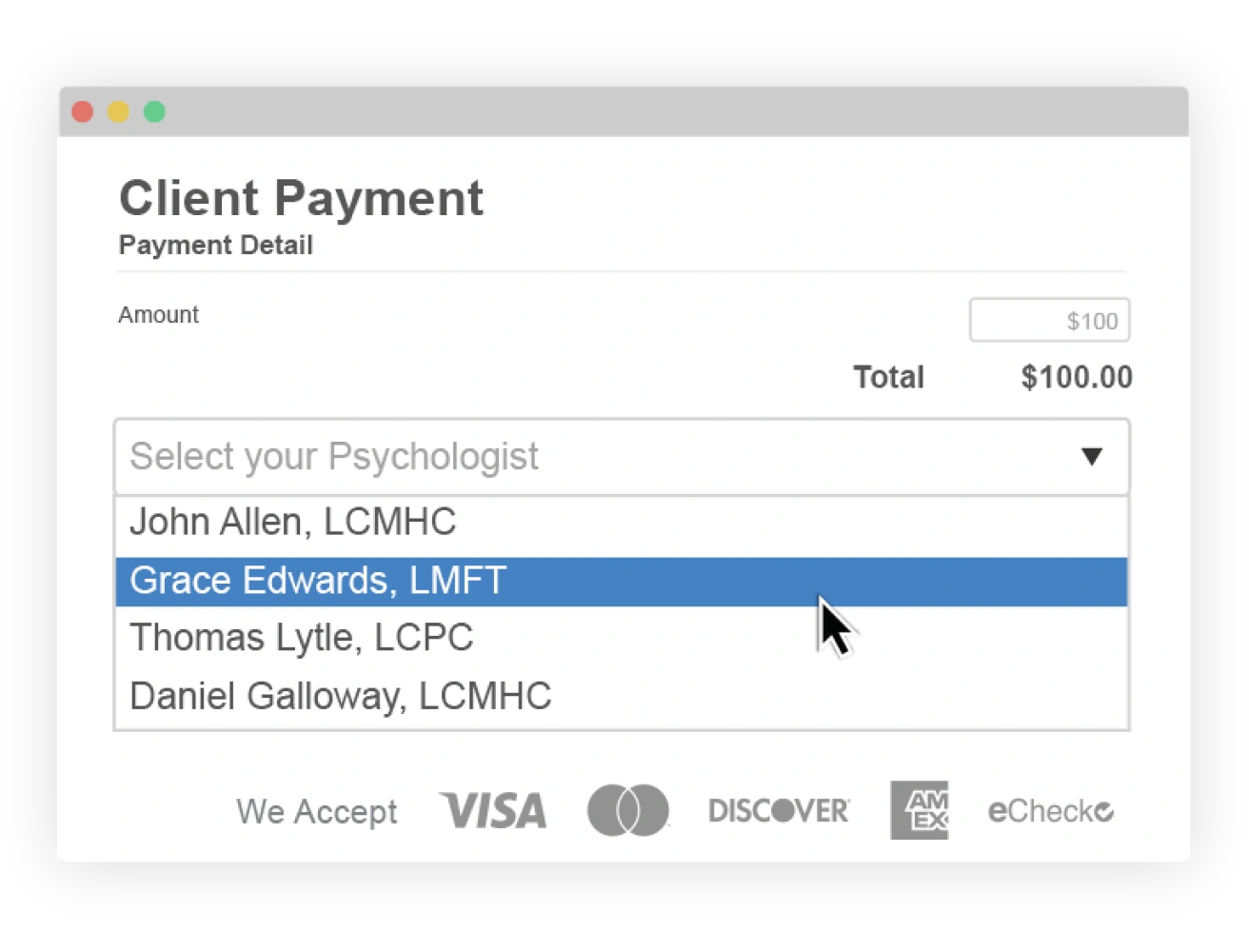Select Daniel Galloway, LCMHC as psychologist
1249x952 pixels.
click(x=341, y=695)
